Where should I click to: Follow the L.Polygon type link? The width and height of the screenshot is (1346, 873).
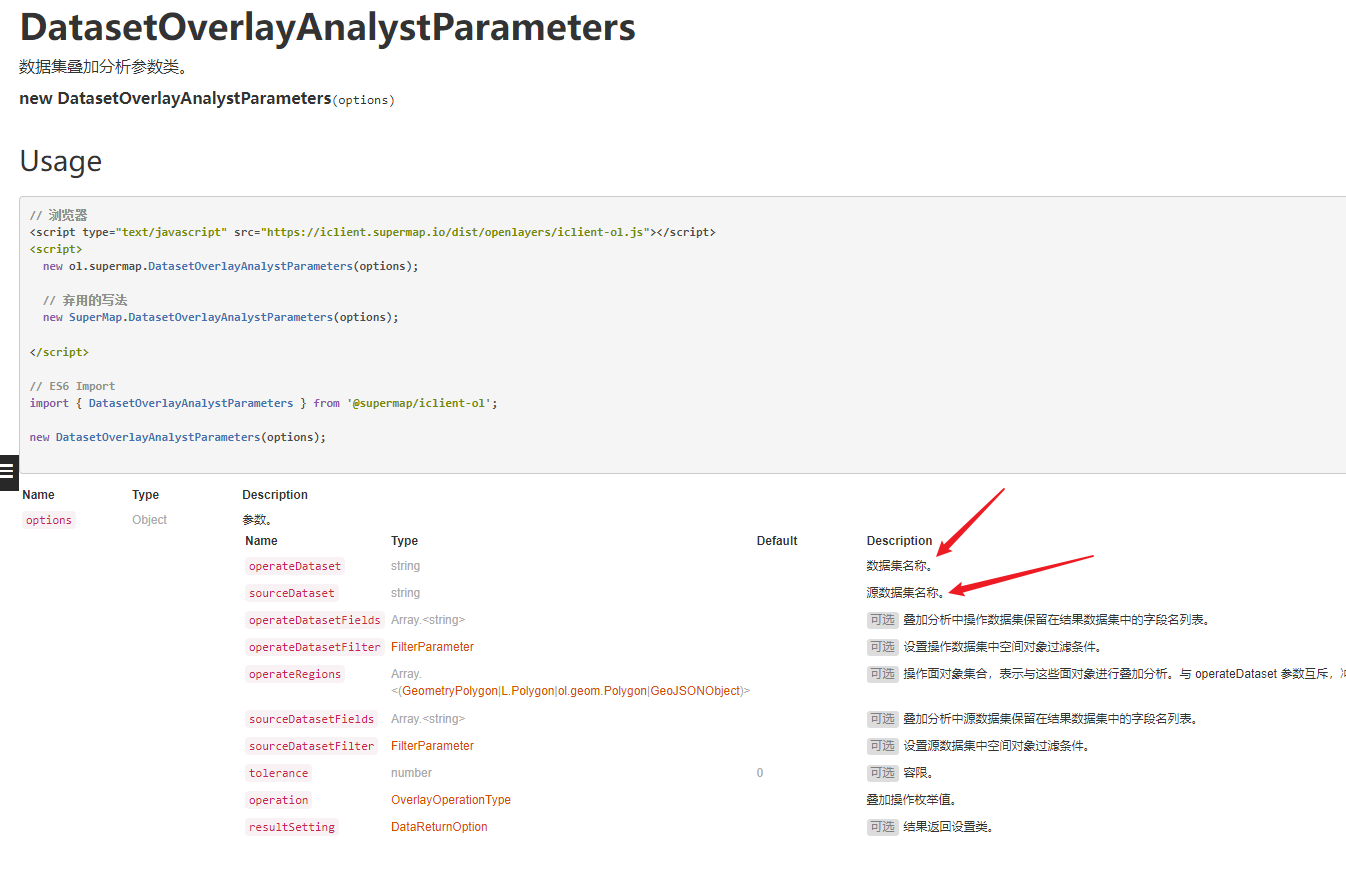tap(527, 691)
